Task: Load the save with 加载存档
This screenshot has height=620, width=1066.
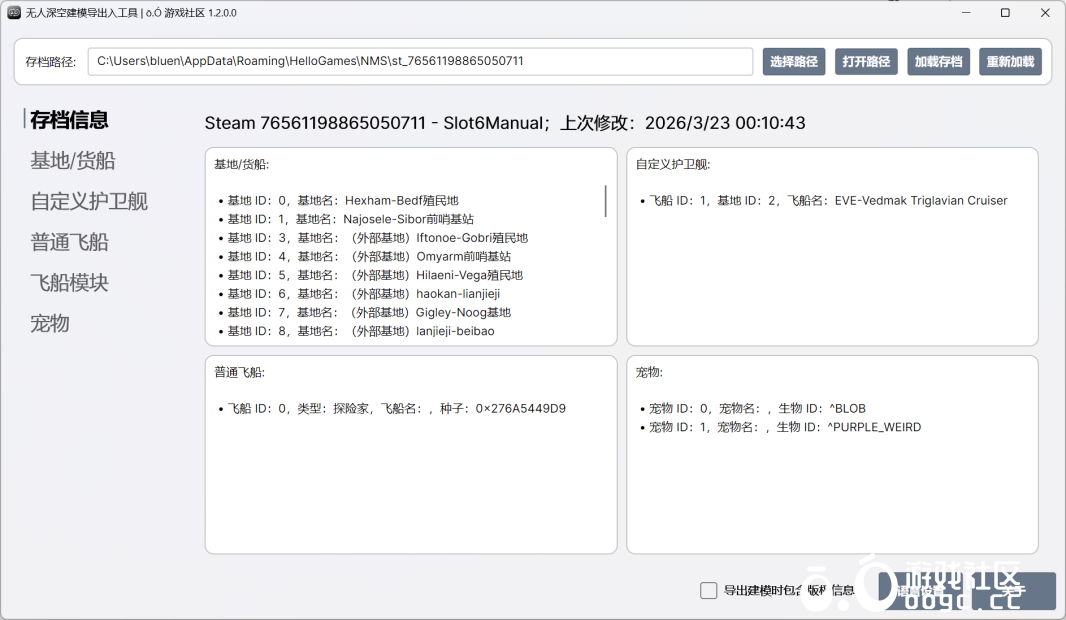Action: point(938,62)
